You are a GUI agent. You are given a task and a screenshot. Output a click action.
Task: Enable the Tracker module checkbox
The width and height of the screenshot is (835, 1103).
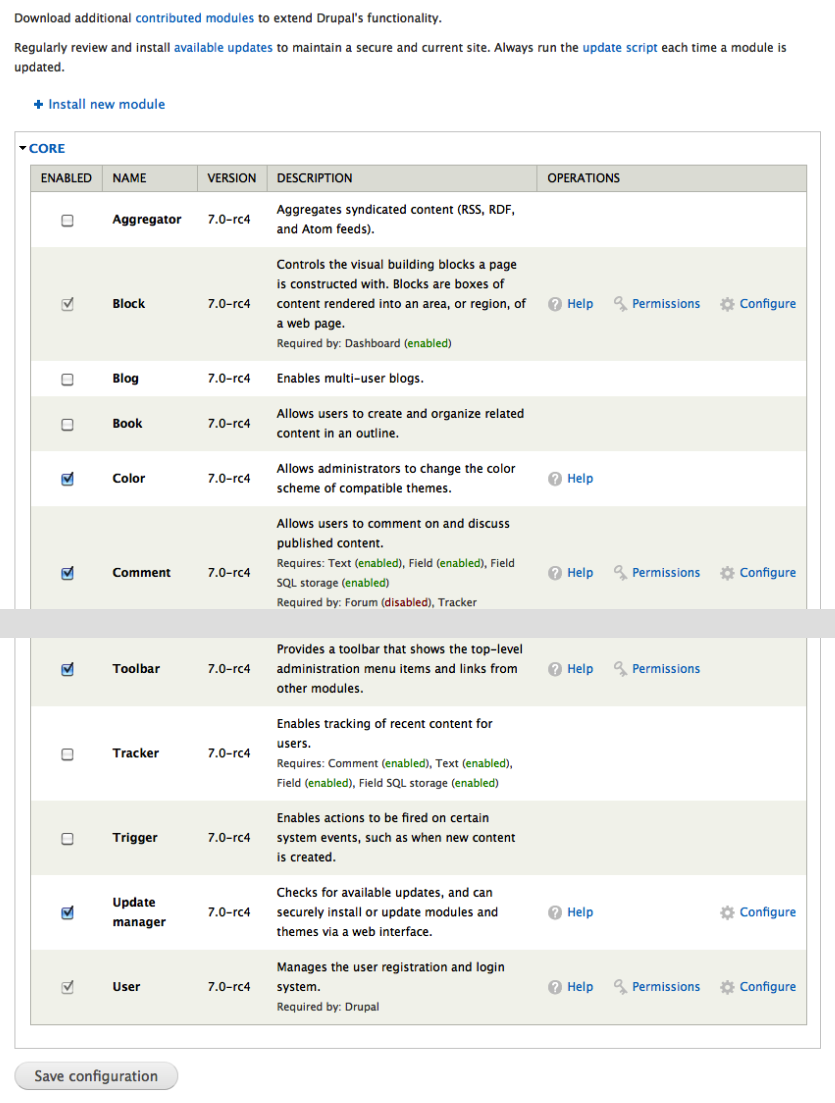click(x=68, y=754)
